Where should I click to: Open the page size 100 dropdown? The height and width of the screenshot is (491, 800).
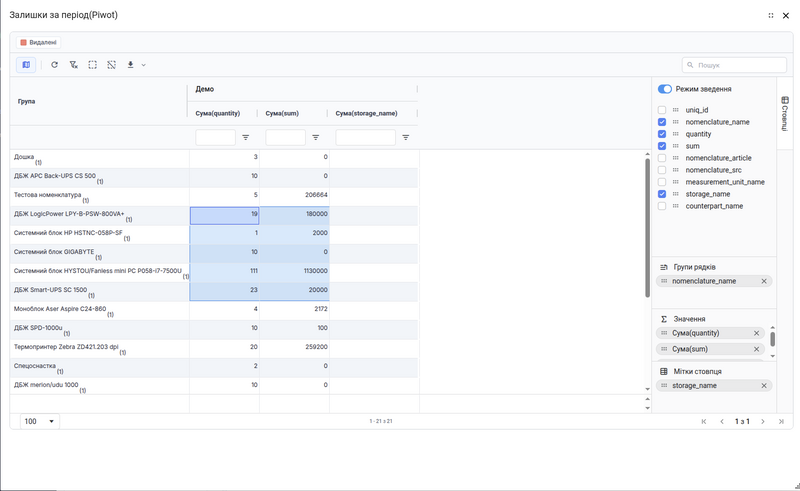click(x=40, y=421)
